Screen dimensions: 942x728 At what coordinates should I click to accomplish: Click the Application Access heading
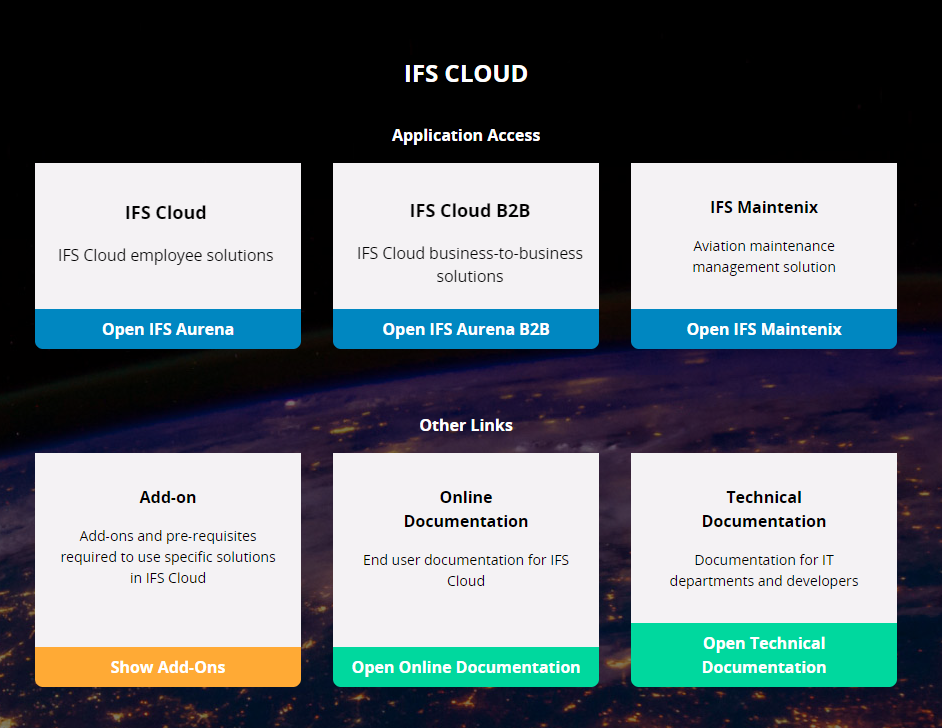click(465, 135)
